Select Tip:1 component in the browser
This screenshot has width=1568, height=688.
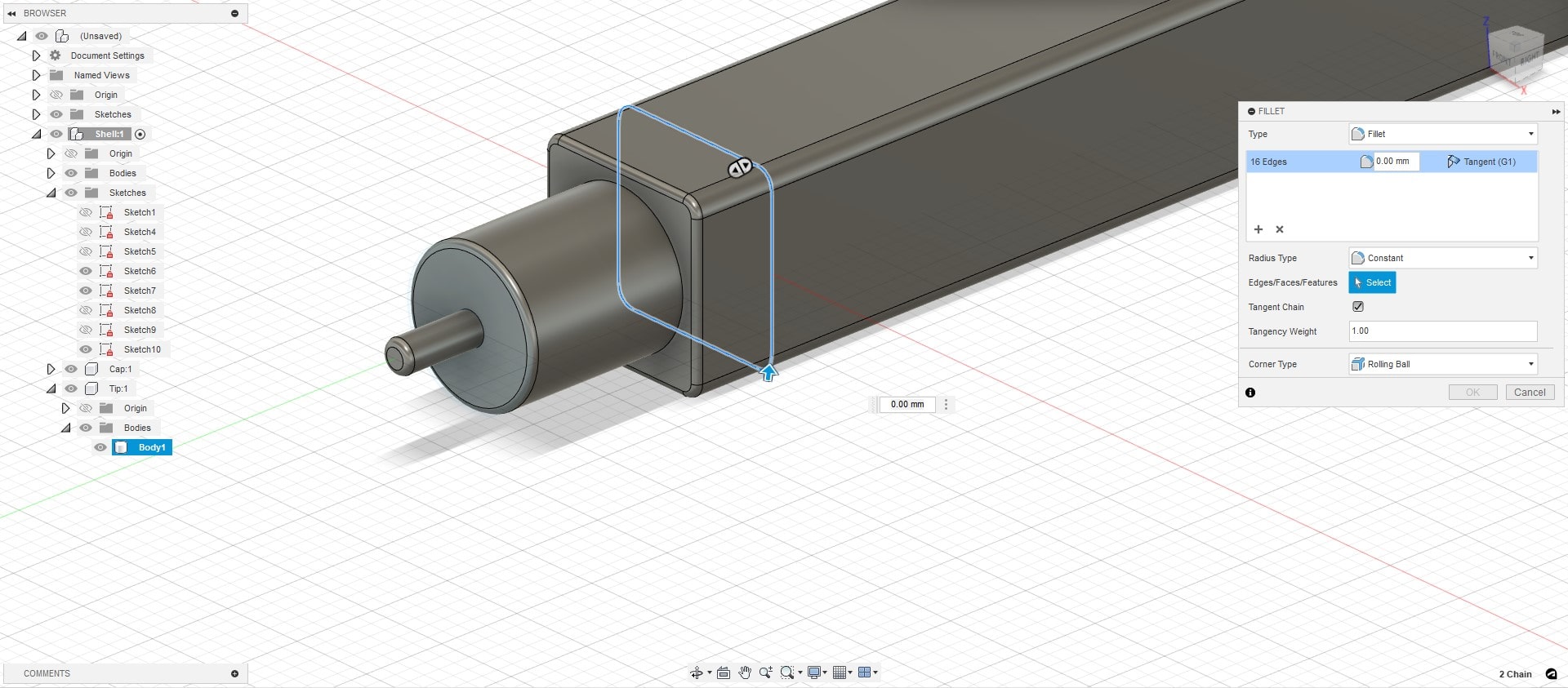[x=118, y=388]
